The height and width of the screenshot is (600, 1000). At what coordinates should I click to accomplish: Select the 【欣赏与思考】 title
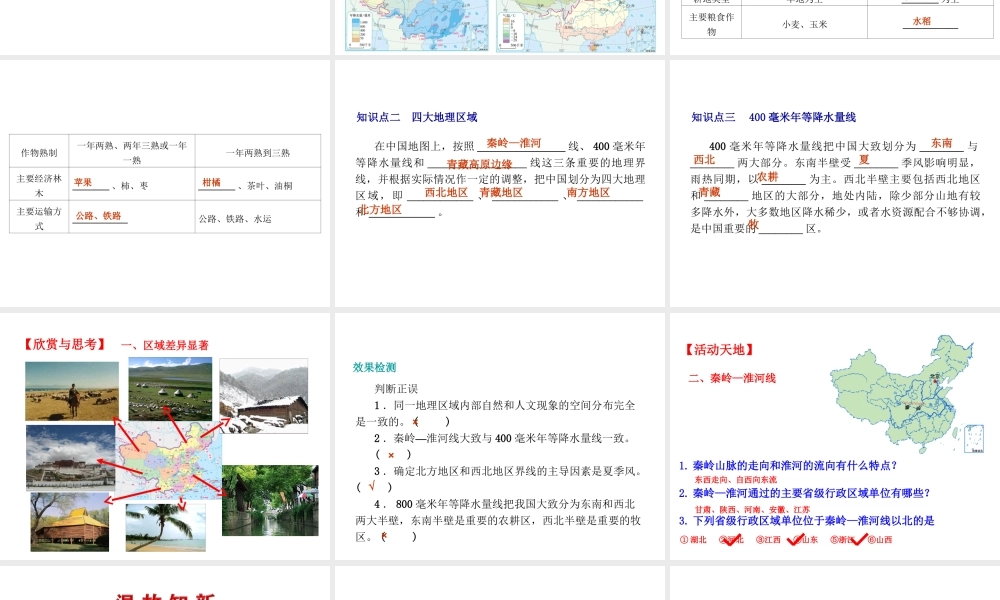[64, 344]
